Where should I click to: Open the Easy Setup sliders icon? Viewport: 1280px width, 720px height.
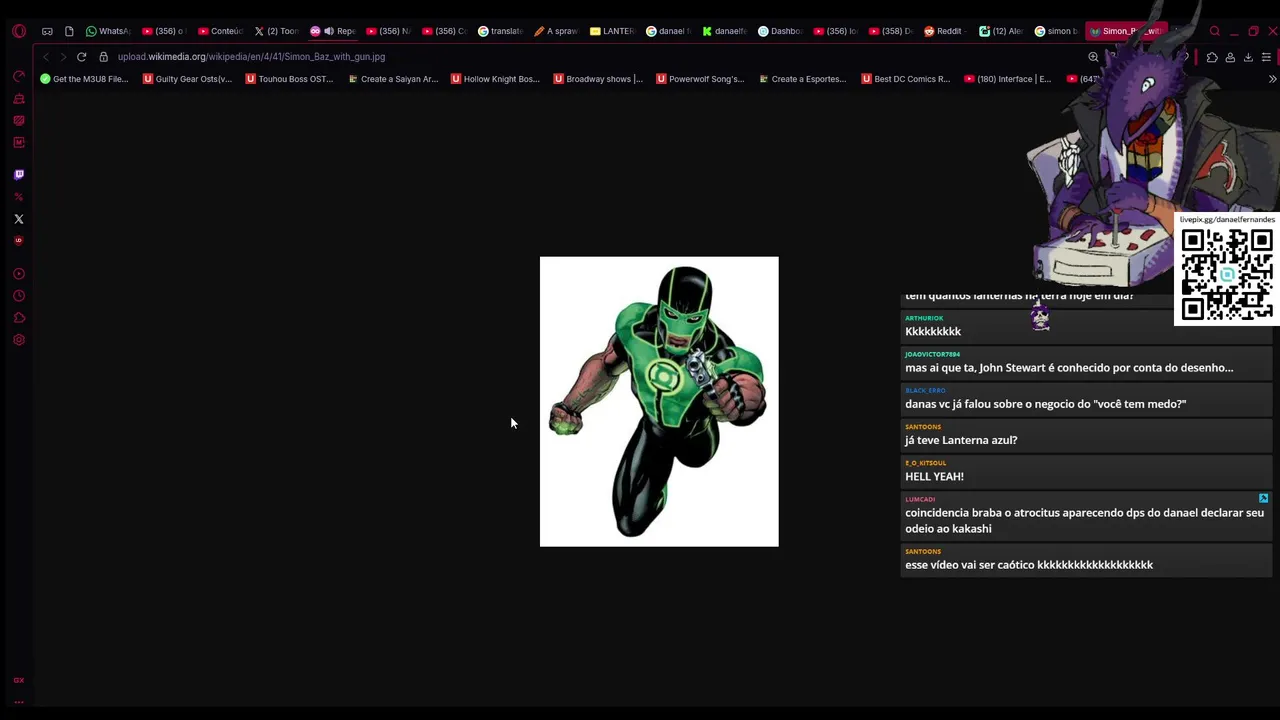1266,57
